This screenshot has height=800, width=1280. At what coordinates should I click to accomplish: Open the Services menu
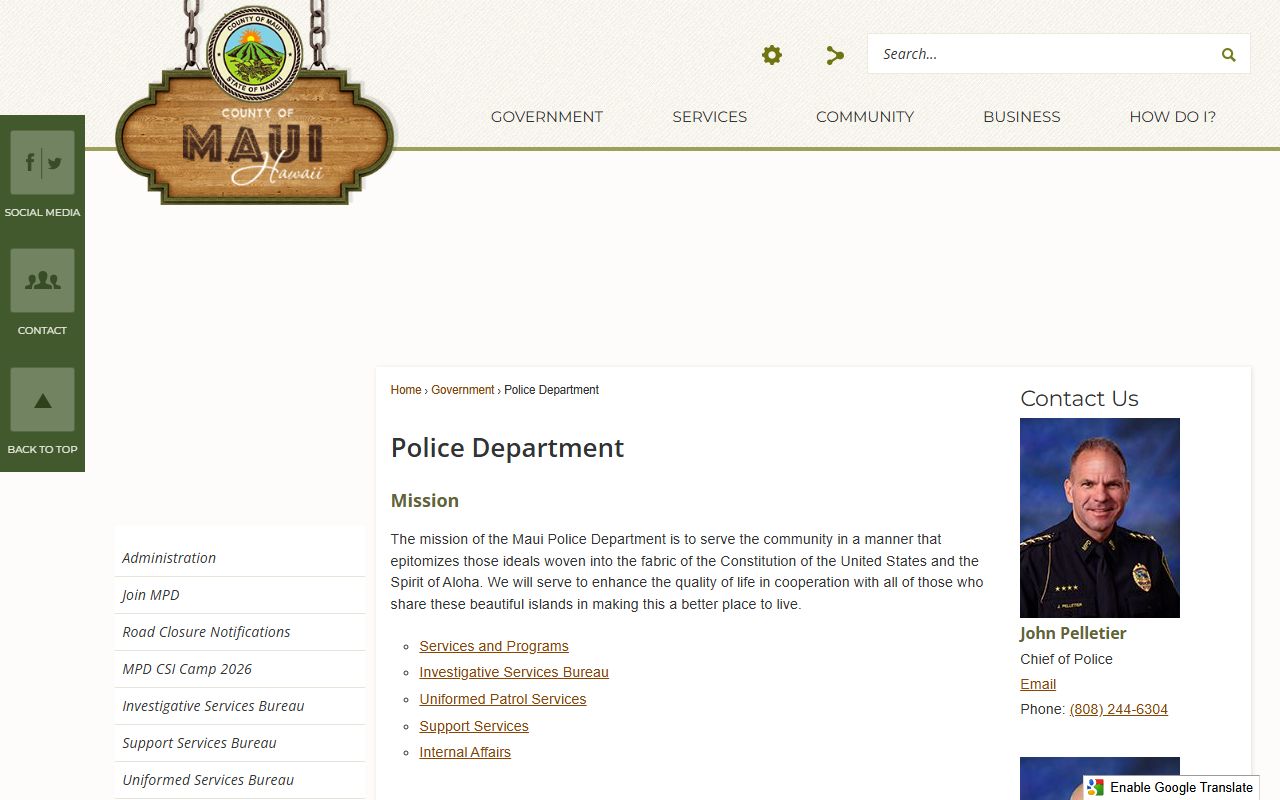pos(710,117)
